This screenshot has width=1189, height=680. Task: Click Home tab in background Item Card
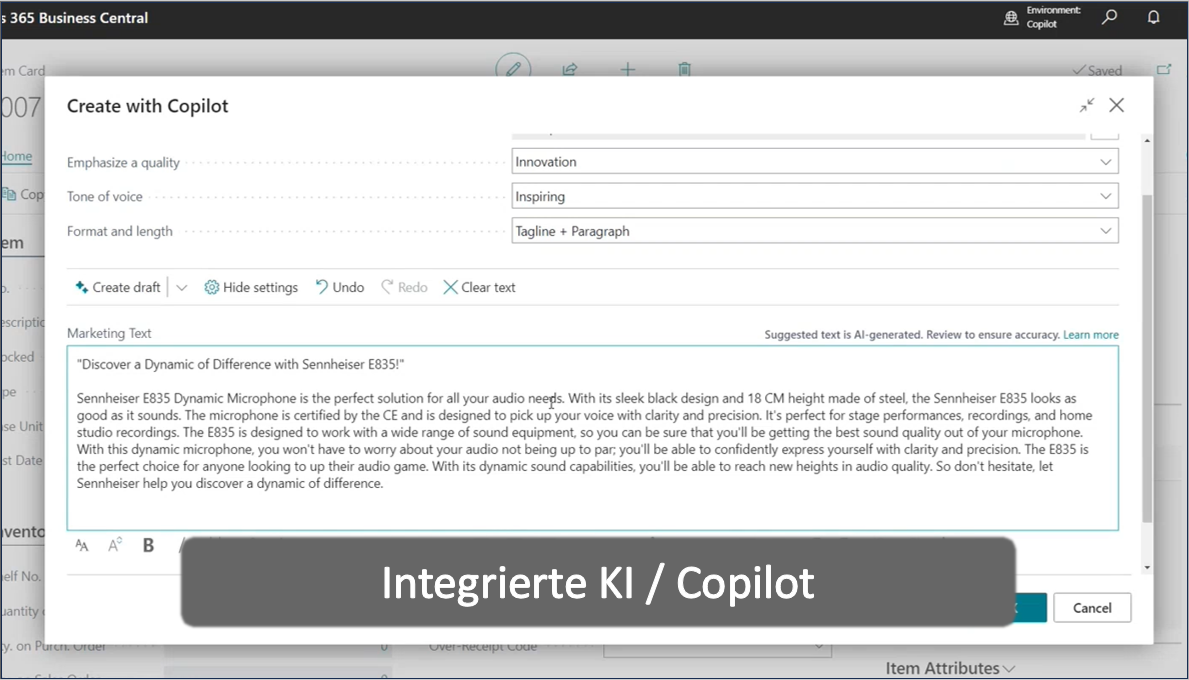[x=17, y=156]
